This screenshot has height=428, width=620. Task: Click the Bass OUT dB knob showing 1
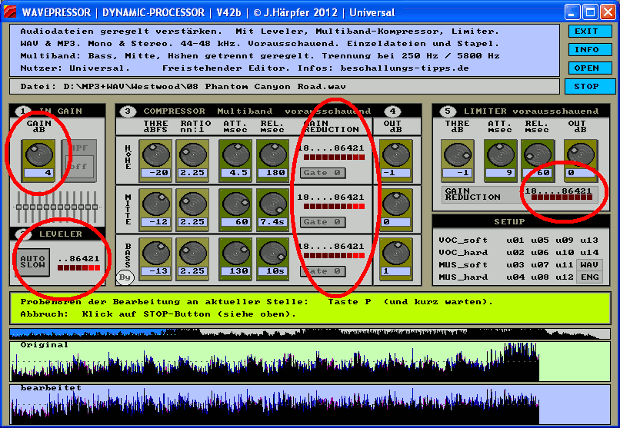396,253
